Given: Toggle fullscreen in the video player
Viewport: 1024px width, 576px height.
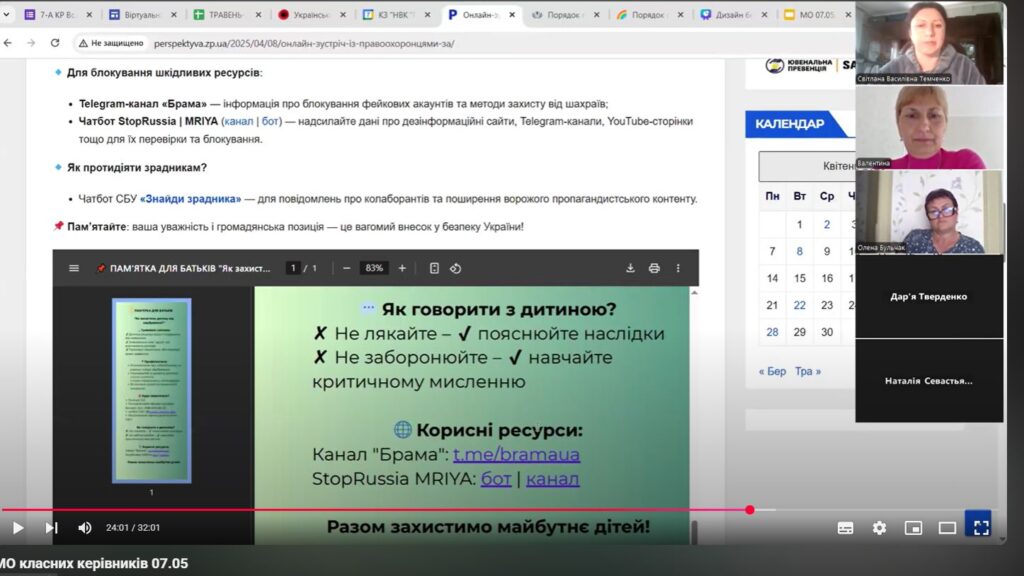Looking at the screenshot, I should (981, 528).
